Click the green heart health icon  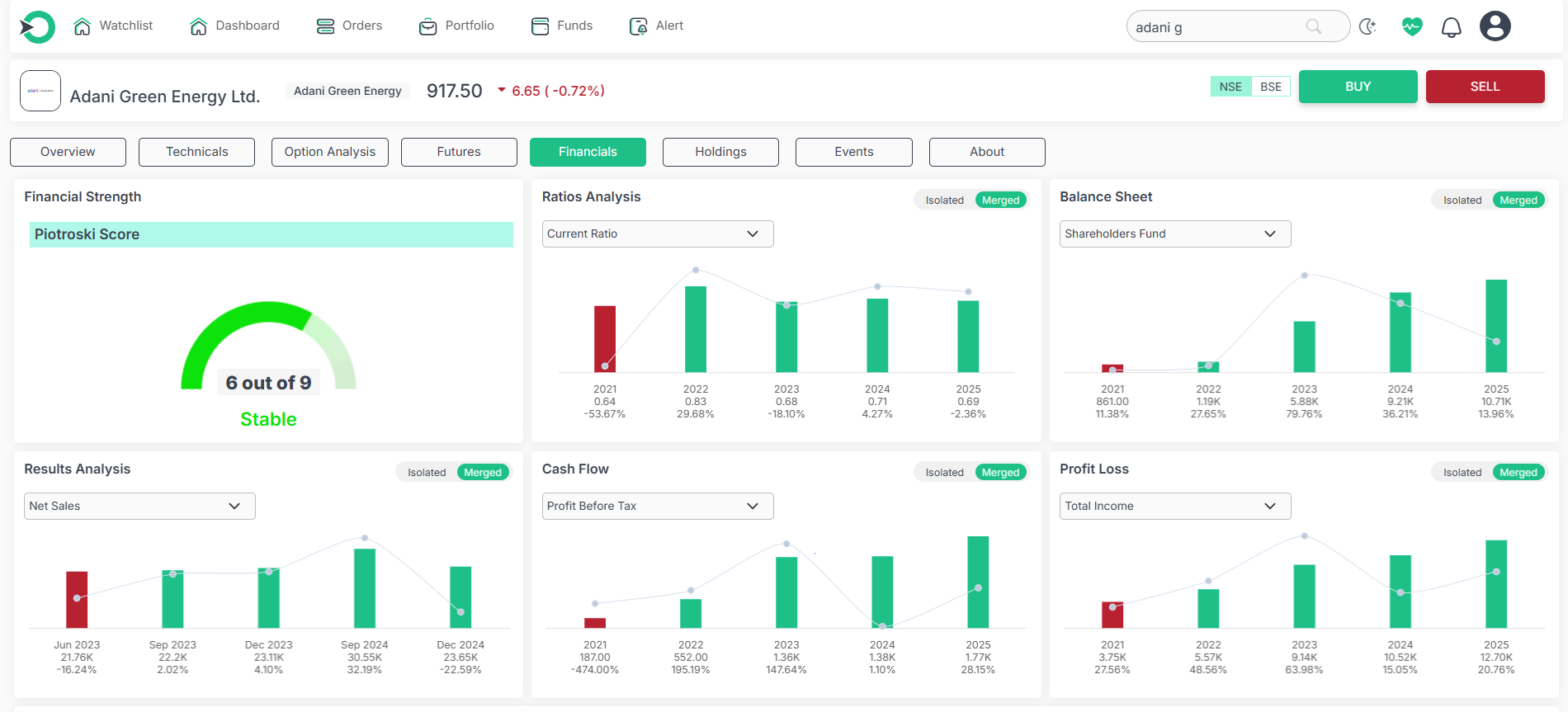point(1412,26)
